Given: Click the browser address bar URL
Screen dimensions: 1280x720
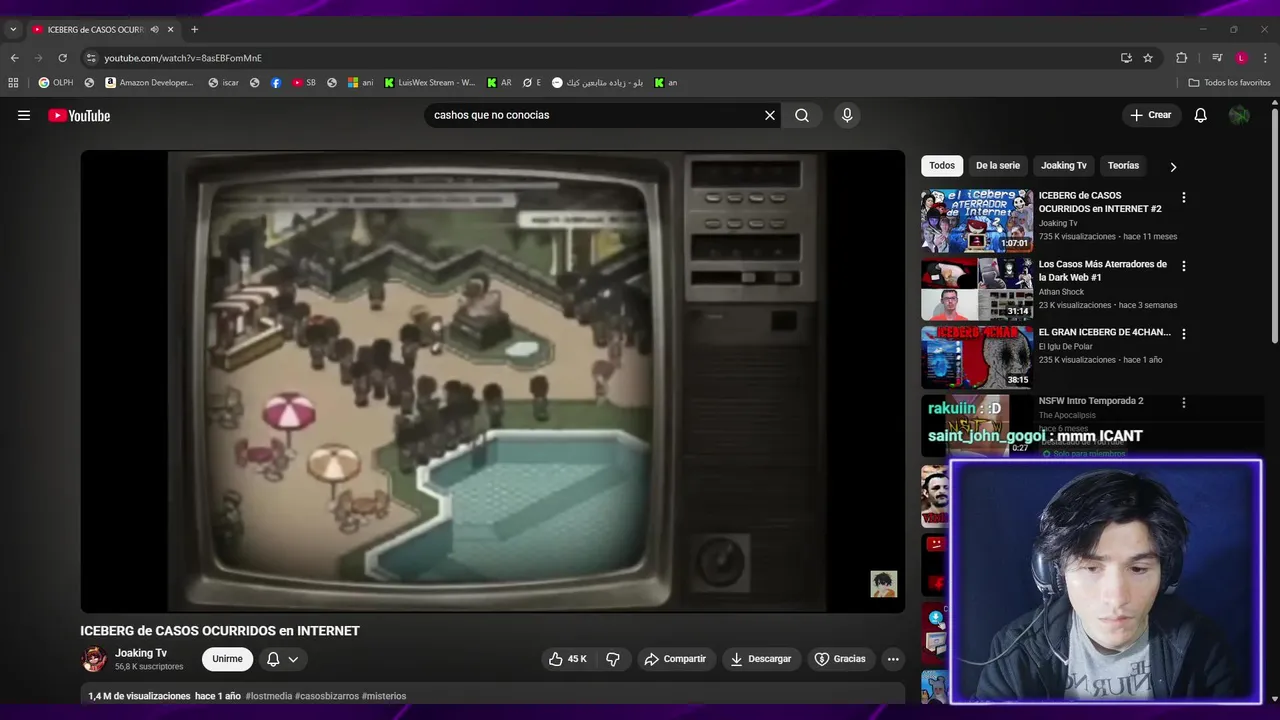Looking at the screenshot, I should [x=183, y=58].
